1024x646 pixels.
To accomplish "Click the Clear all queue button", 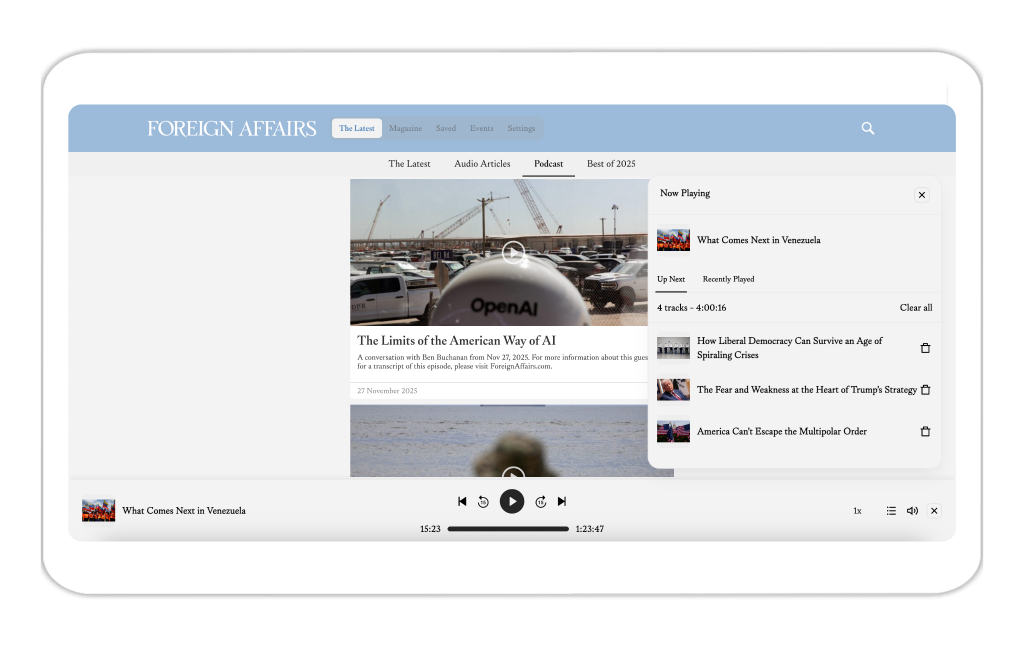I will [915, 308].
